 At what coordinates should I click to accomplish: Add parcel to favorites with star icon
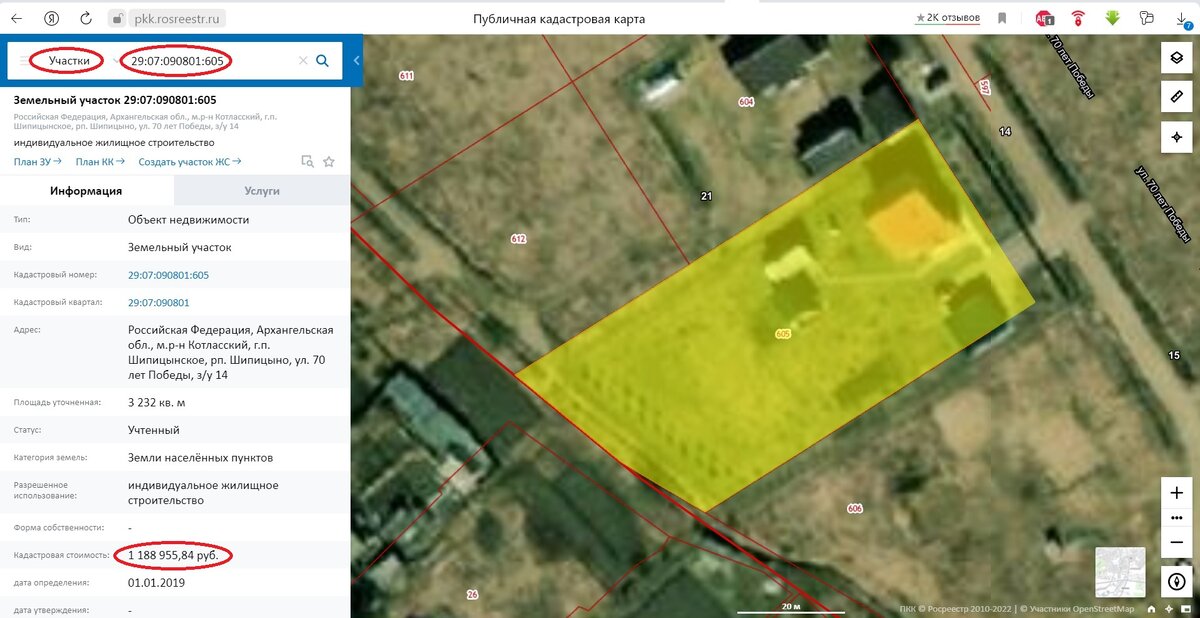click(x=329, y=161)
